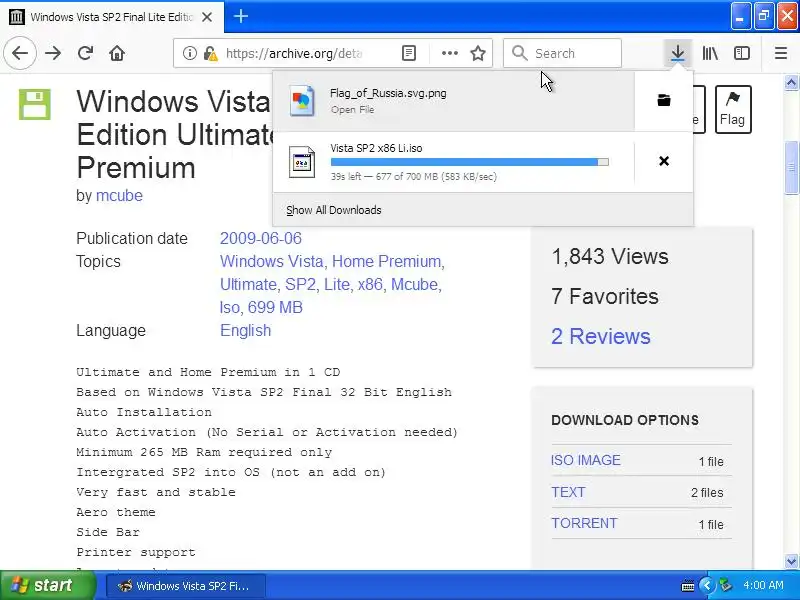The height and width of the screenshot is (600, 800).
Task: Go back with the browser back arrow
Action: (x=20, y=53)
